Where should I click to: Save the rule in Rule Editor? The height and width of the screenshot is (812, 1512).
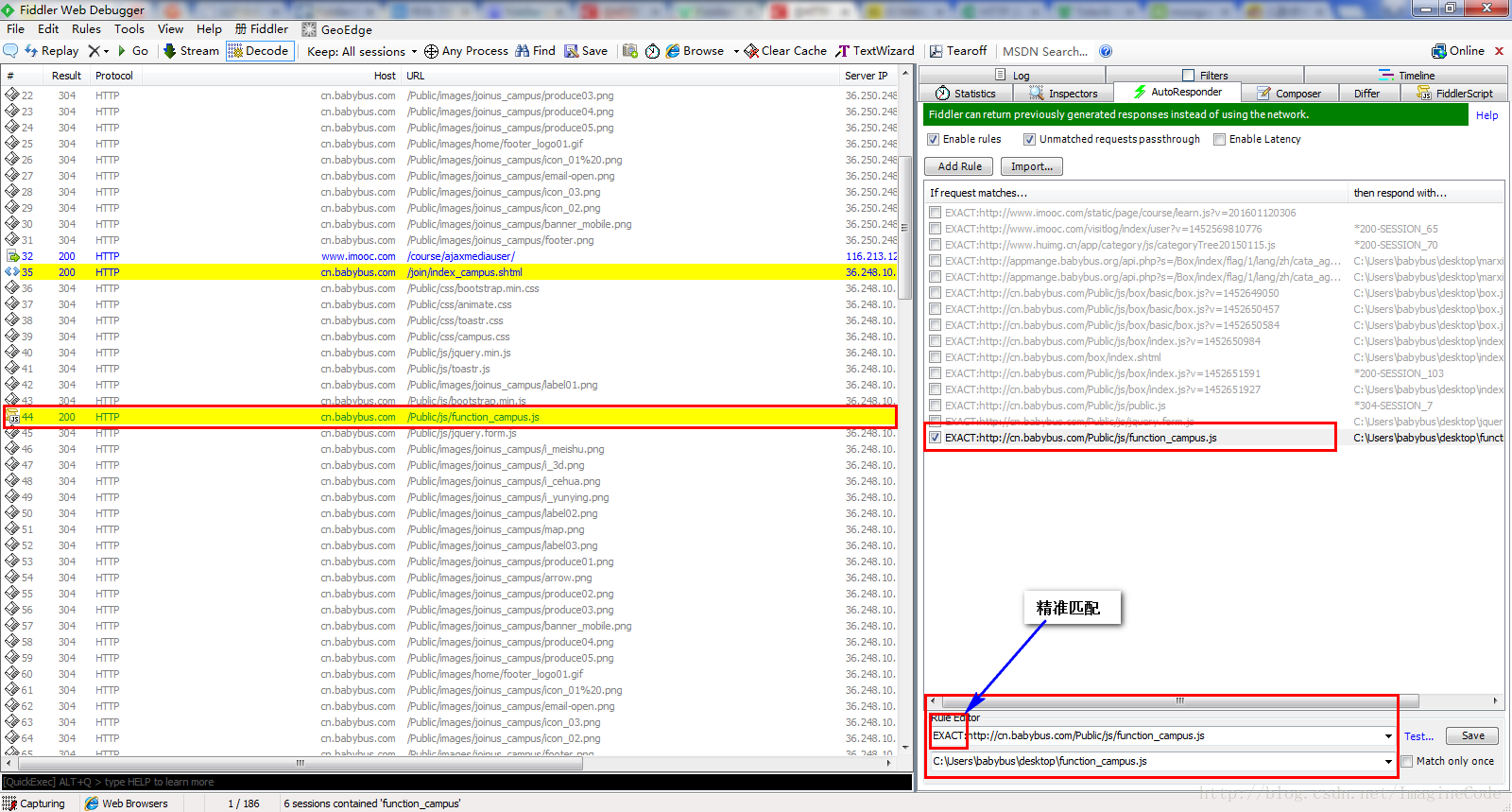coord(1473,735)
